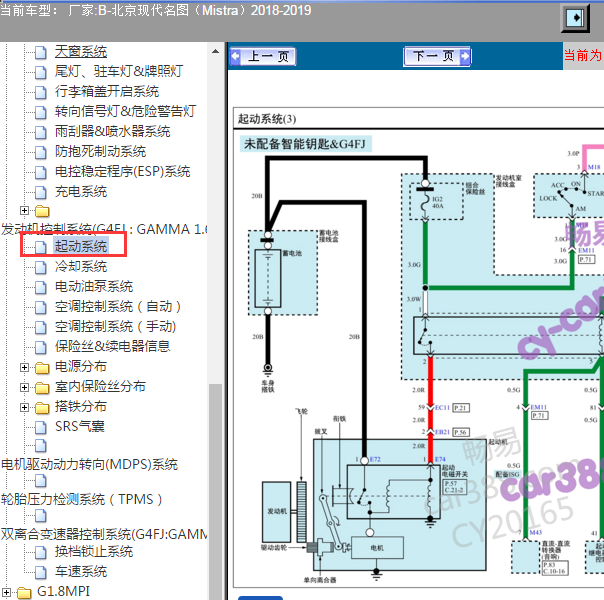The width and height of the screenshot is (604, 600).
Task: Click the EC11 connector label in diagram
Action: coord(442,408)
